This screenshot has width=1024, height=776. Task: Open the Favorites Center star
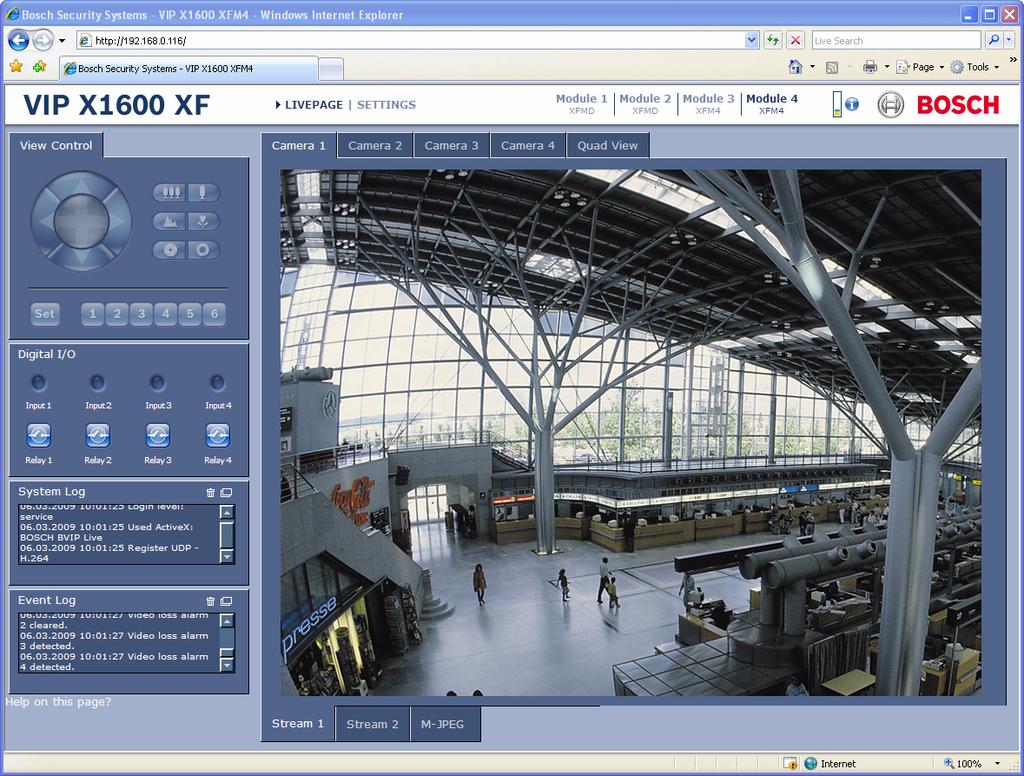16,67
